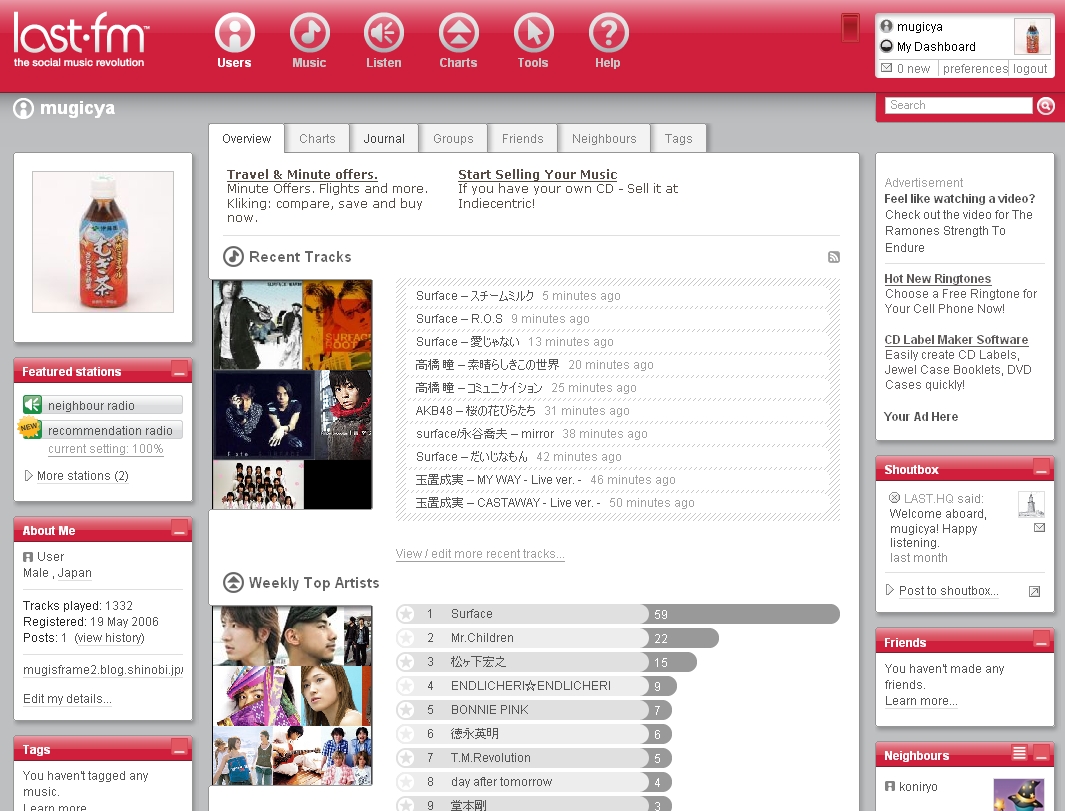Click the star icon next to T.M.Revolution

[406, 757]
